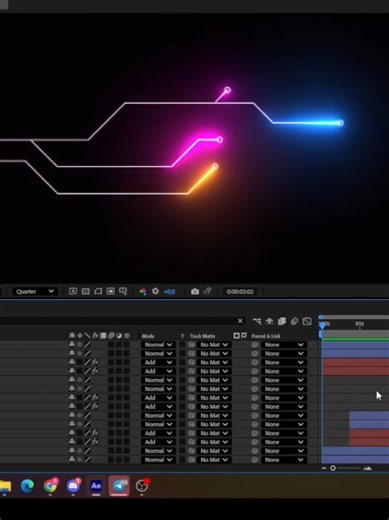Toggle the transparency grid in viewer
The height and width of the screenshot is (520, 389).
tap(86, 291)
